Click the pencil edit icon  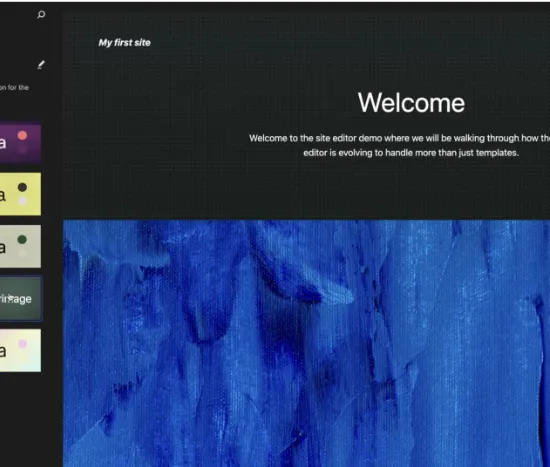tap(41, 65)
